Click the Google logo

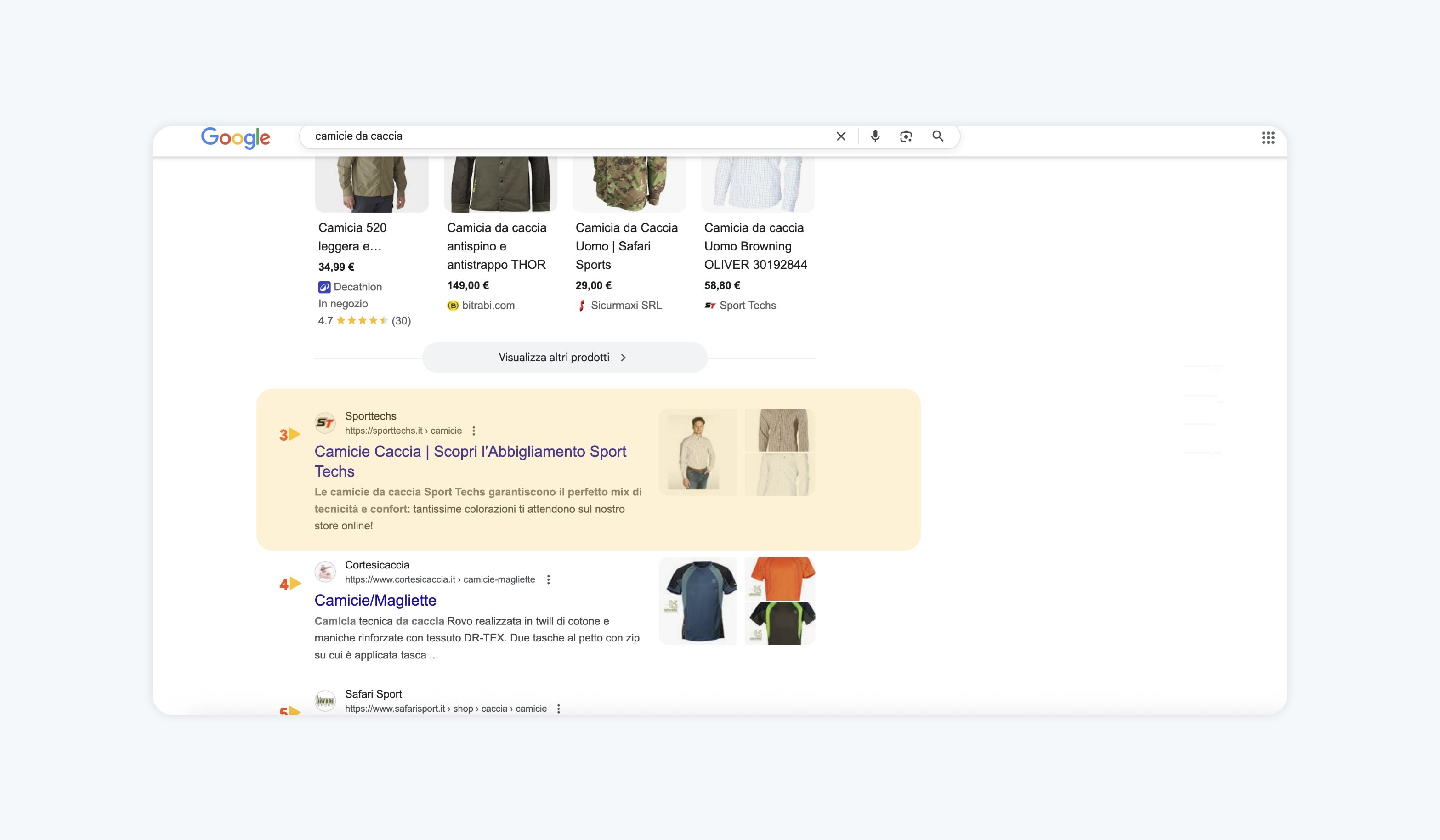pyautogui.click(x=235, y=138)
